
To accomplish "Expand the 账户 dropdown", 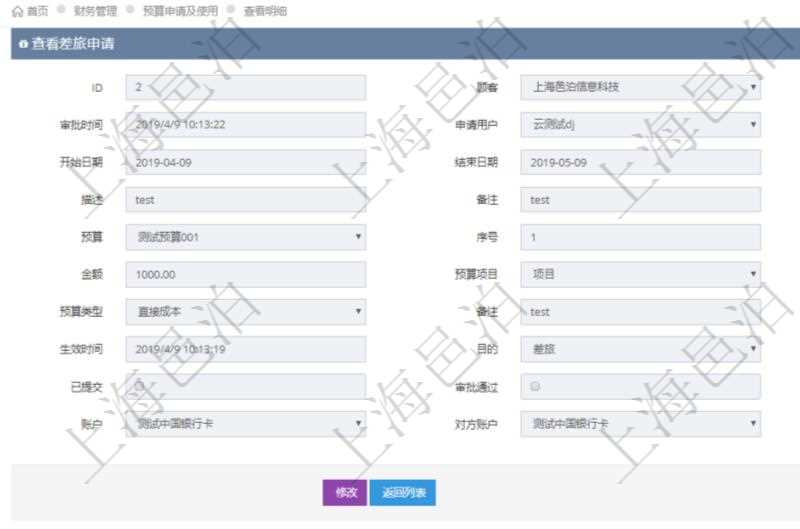I will coord(245,424).
